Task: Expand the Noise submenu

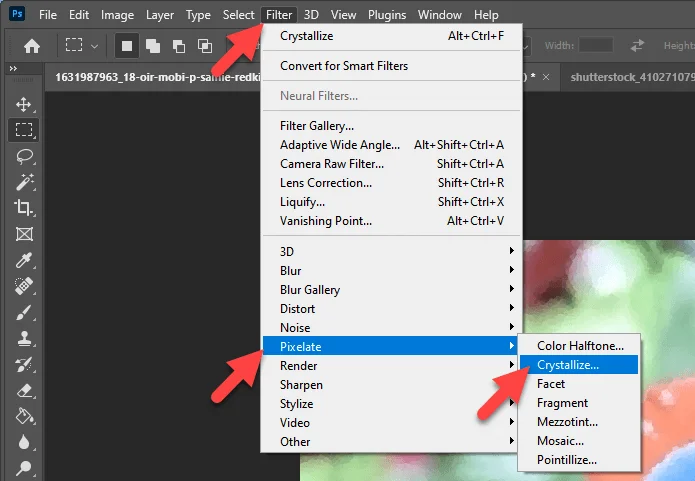Action: [x=390, y=328]
